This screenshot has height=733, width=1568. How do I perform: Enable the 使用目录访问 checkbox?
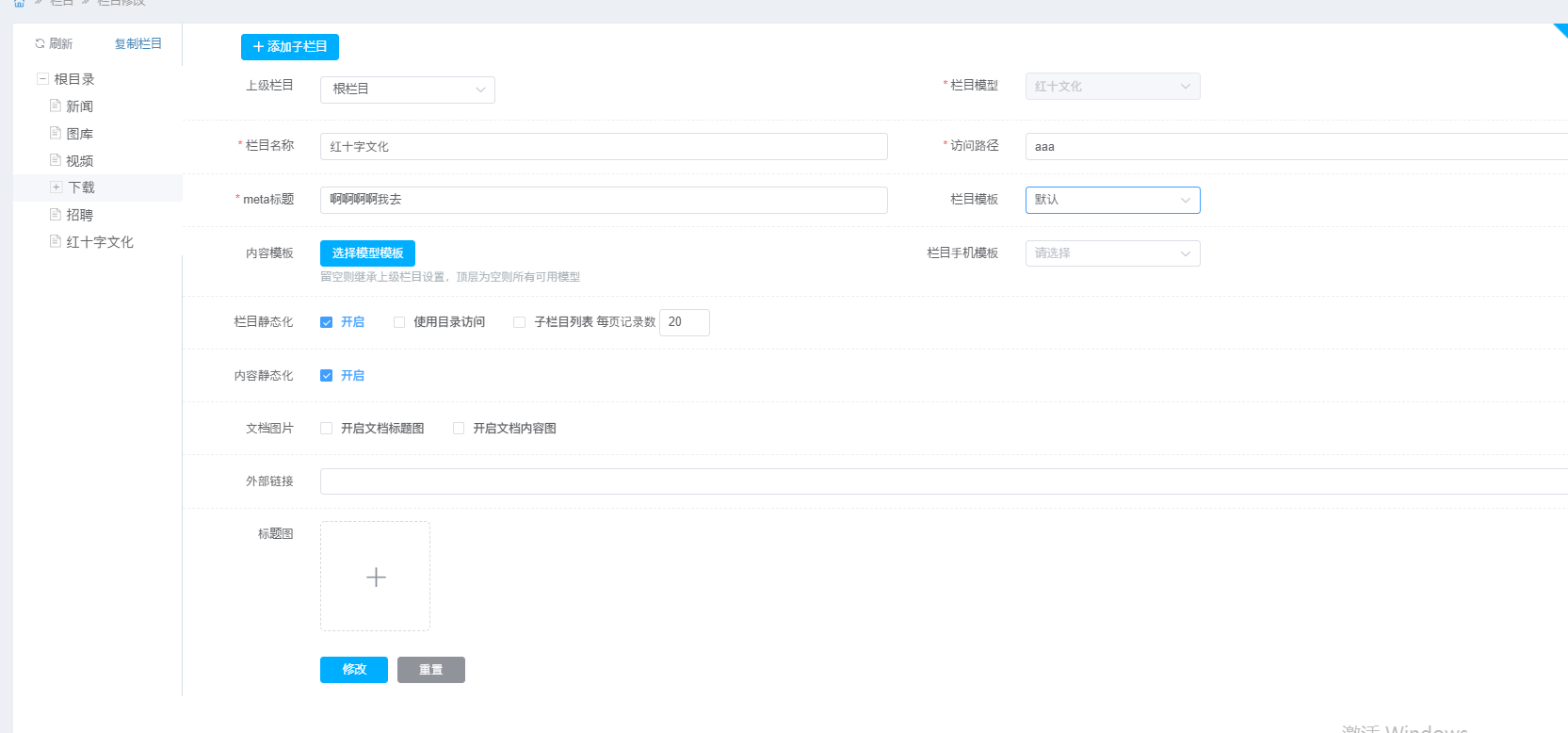(x=399, y=322)
